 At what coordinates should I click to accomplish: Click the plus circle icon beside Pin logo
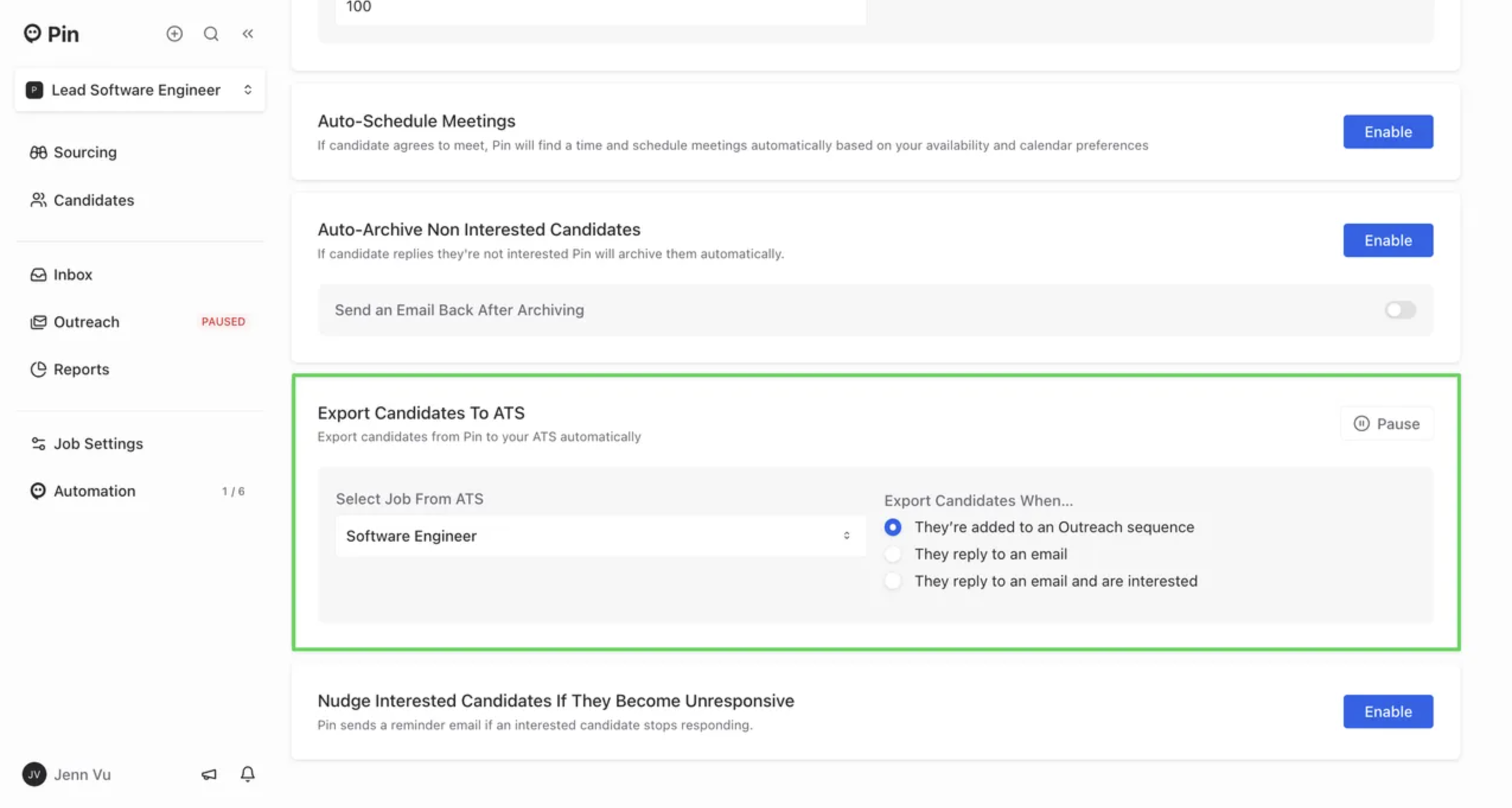click(x=174, y=34)
